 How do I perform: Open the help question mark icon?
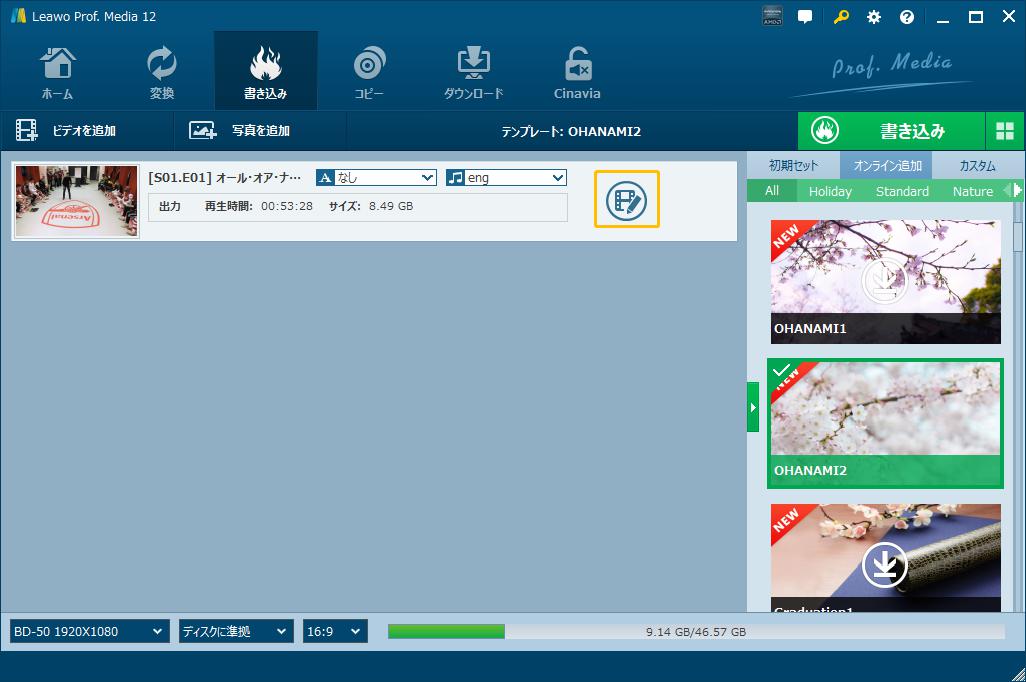907,17
